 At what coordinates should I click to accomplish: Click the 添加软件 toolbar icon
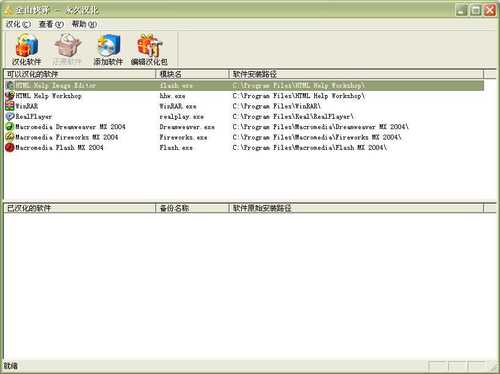(108, 49)
